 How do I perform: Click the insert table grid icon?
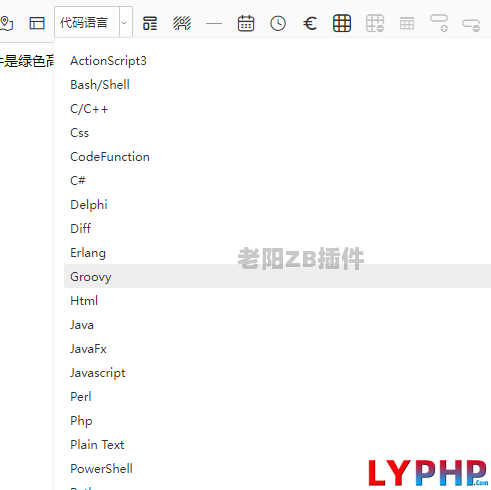342,23
